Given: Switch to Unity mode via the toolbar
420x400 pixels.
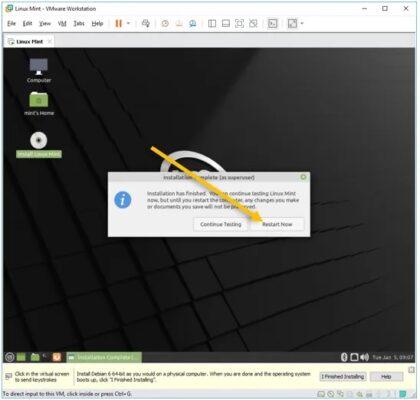Looking at the screenshot, I should pos(253,23).
